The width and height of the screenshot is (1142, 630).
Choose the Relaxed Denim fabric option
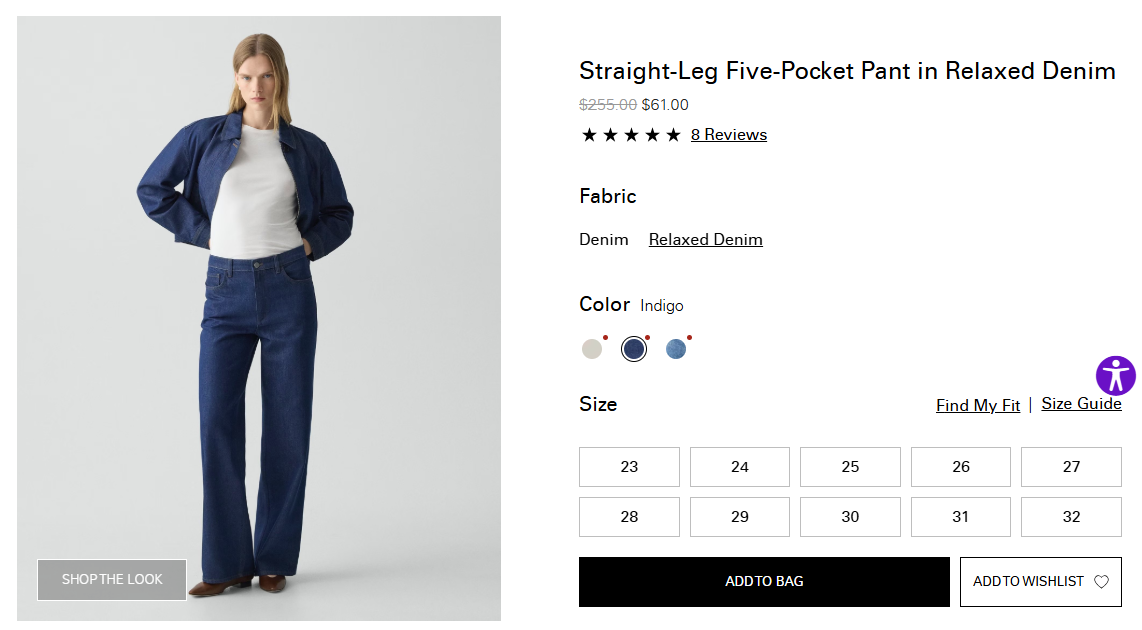pyautogui.click(x=705, y=240)
